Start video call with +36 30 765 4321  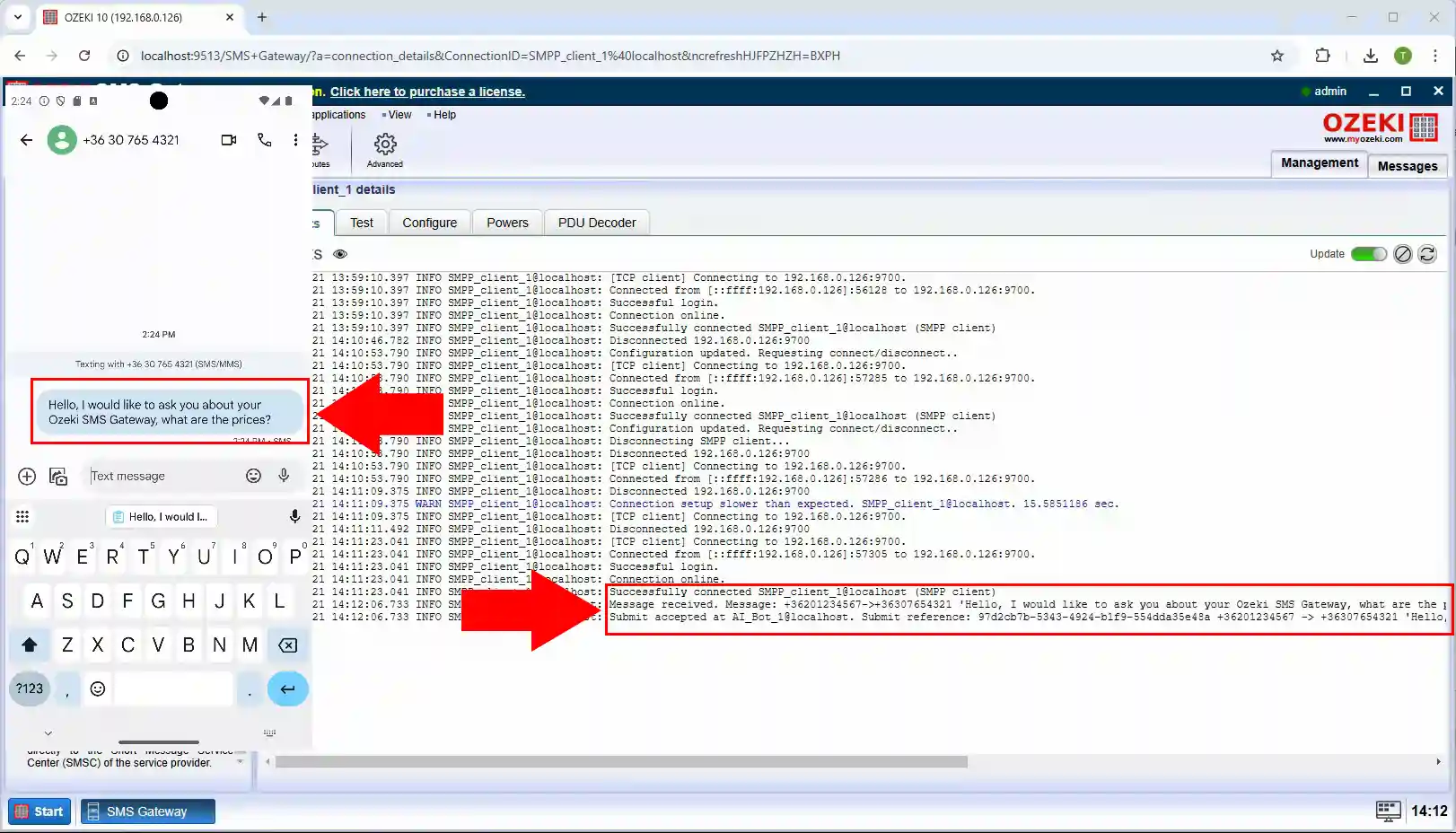(229, 140)
